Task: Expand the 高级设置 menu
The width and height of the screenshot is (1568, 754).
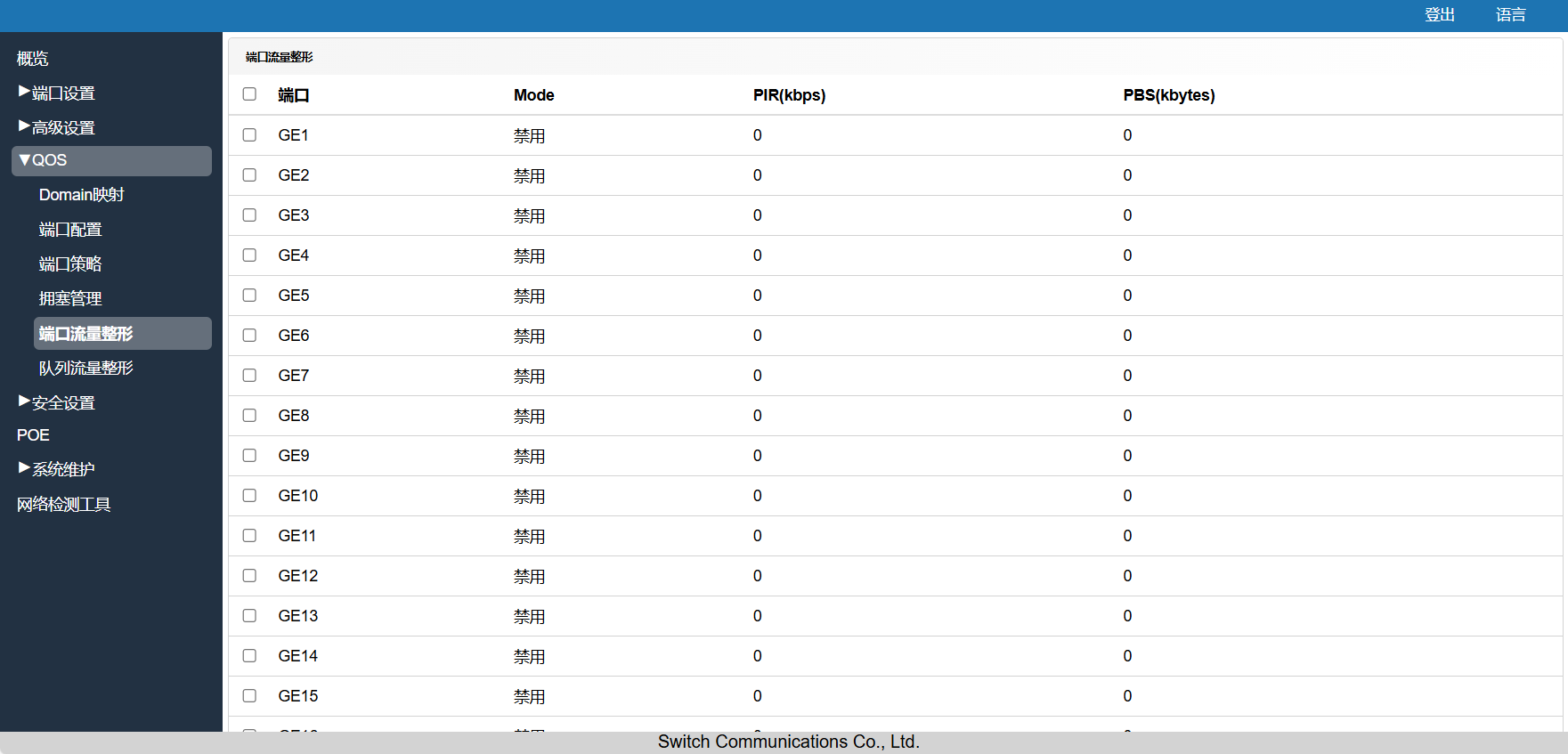Action: 57,127
